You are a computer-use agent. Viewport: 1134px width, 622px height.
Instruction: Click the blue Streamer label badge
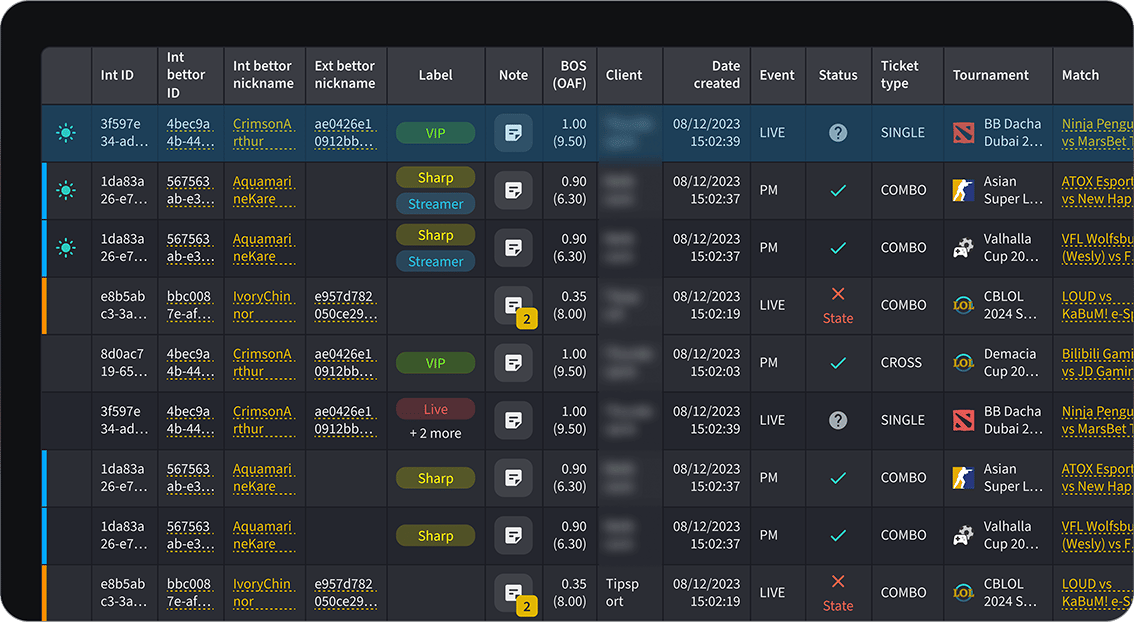pos(435,203)
